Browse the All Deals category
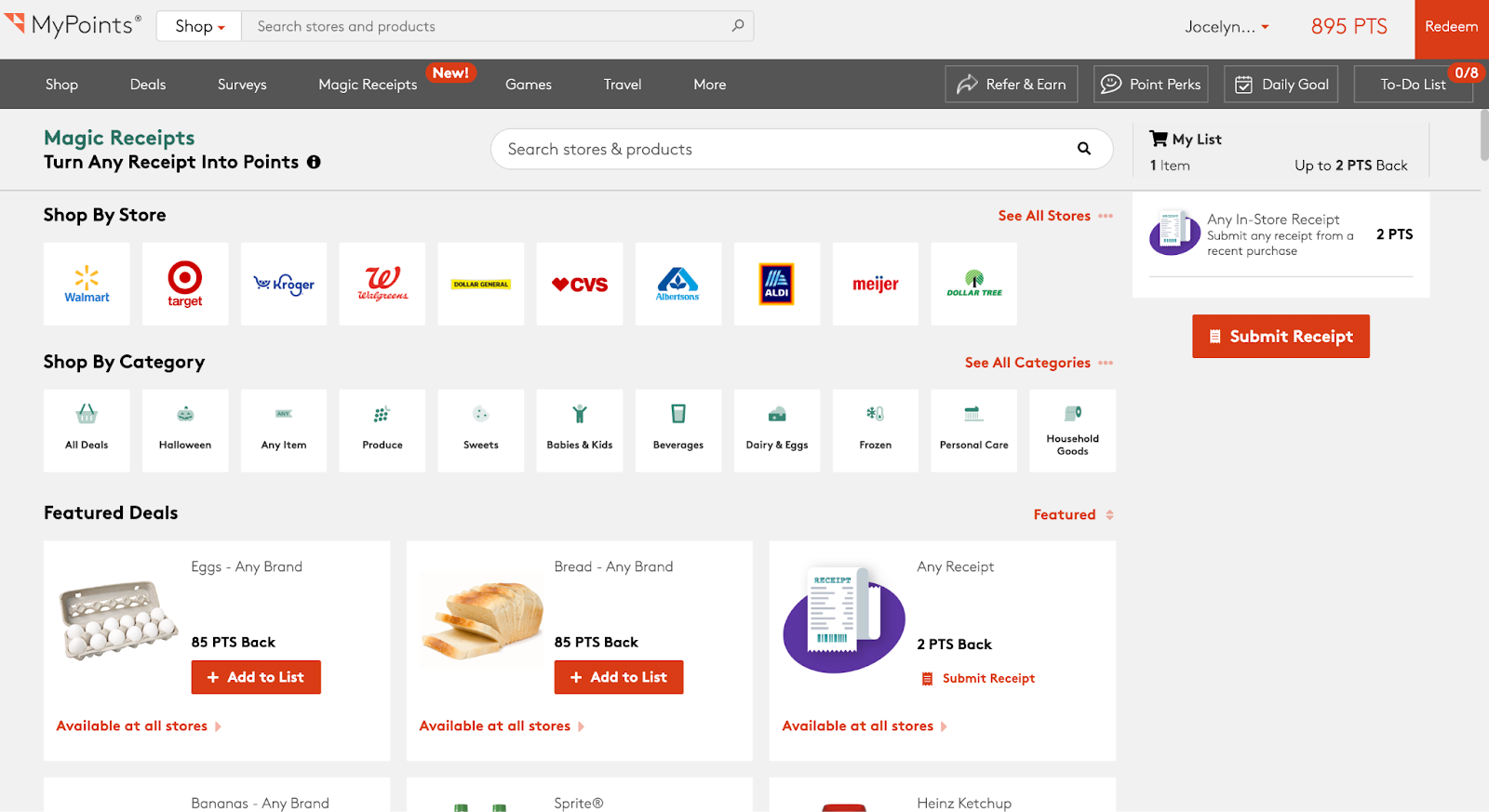This screenshot has height=812, width=1489. [x=87, y=431]
